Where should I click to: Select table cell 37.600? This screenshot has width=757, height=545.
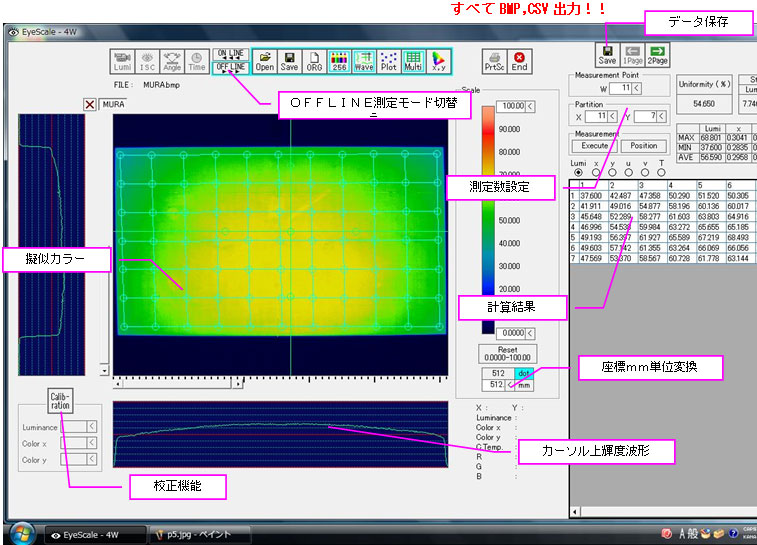pos(591,196)
